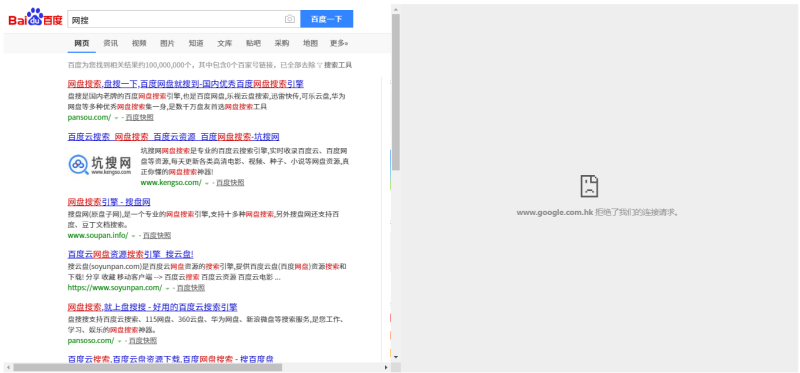Click the 坑搜网 logo thumbnail
800x373 pixels.
[100, 165]
